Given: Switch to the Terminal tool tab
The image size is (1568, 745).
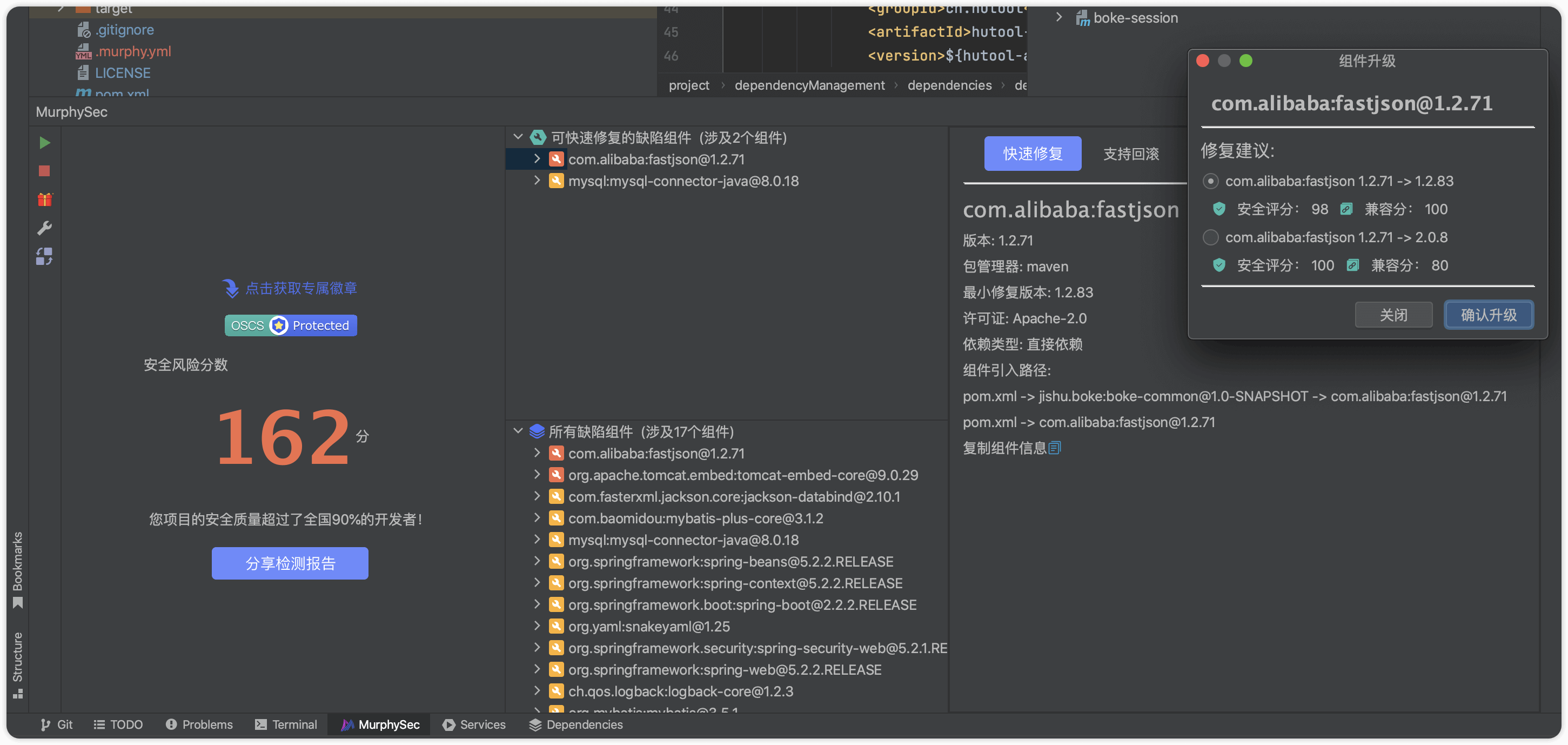Looking at the screenshot, I should [286, 724].
